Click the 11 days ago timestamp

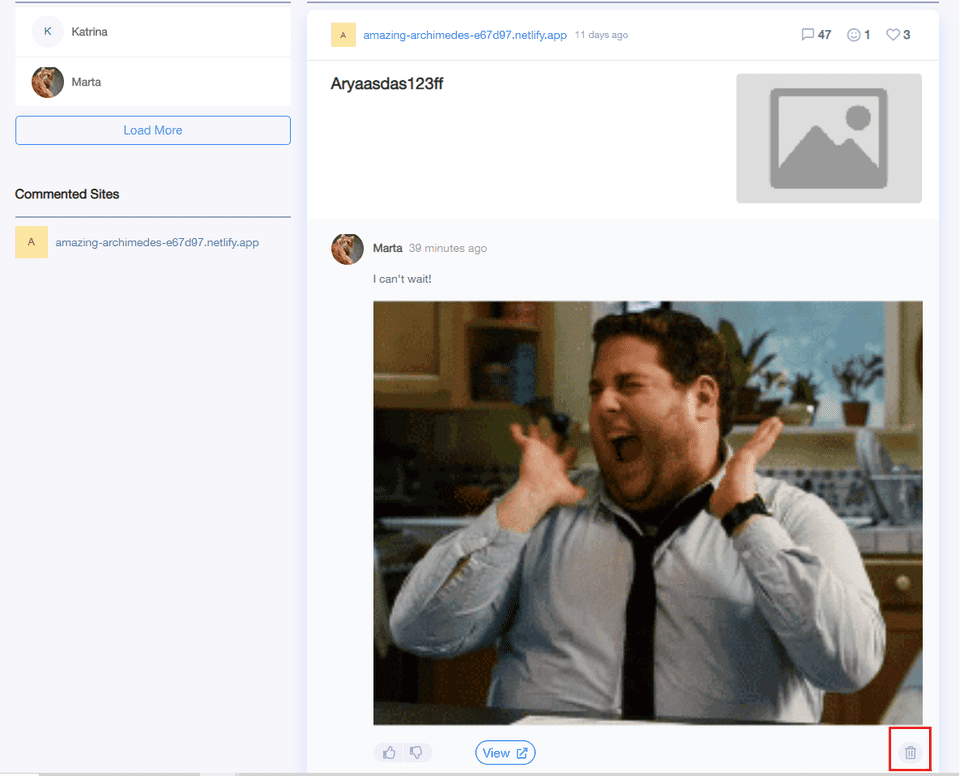601,35
